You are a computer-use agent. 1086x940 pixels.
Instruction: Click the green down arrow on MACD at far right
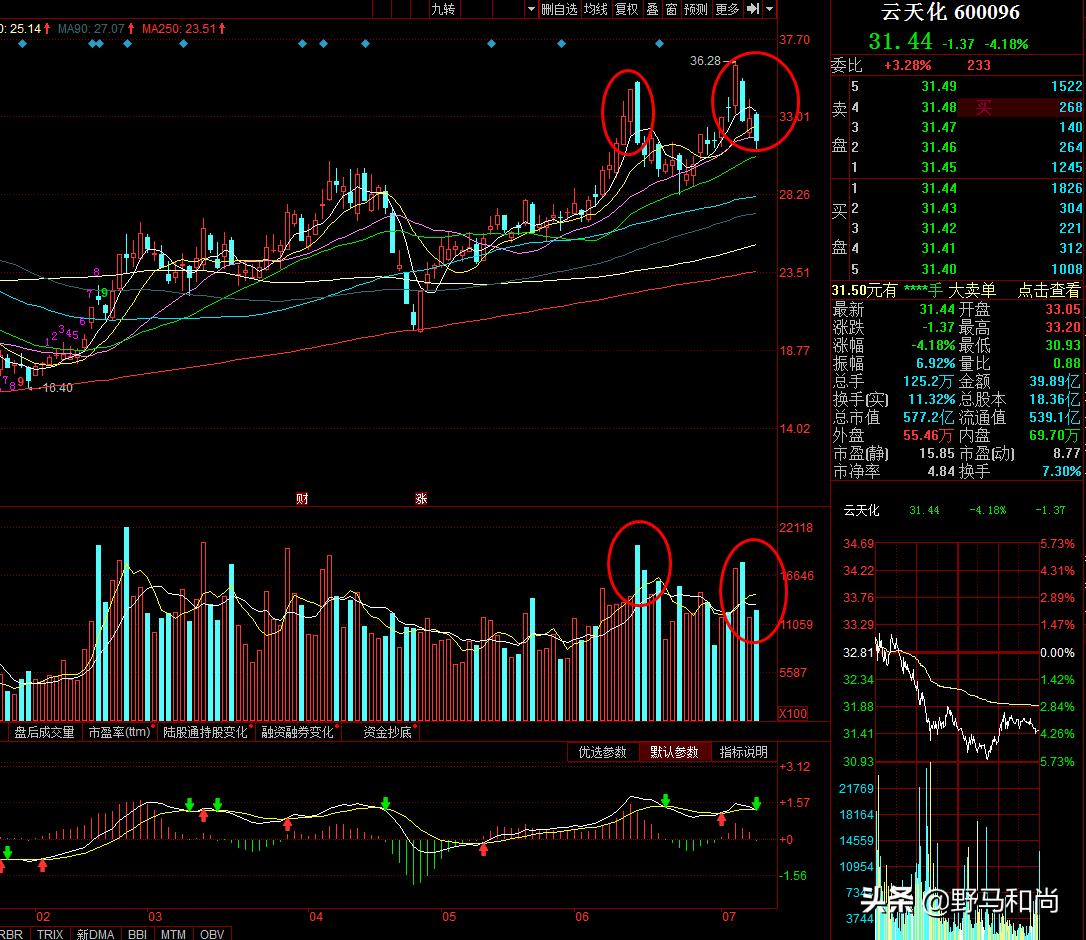pos(757,803)
